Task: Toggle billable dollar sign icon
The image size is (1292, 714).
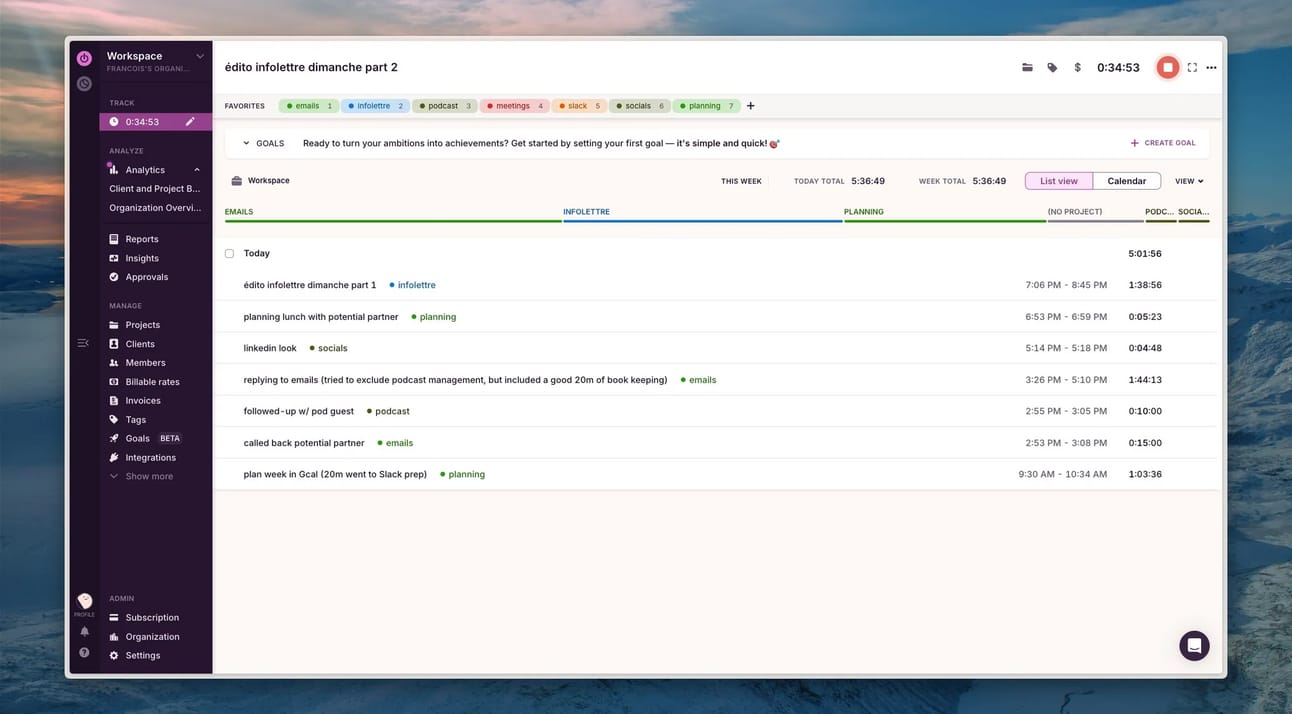Action: [x=1077, y=68]
